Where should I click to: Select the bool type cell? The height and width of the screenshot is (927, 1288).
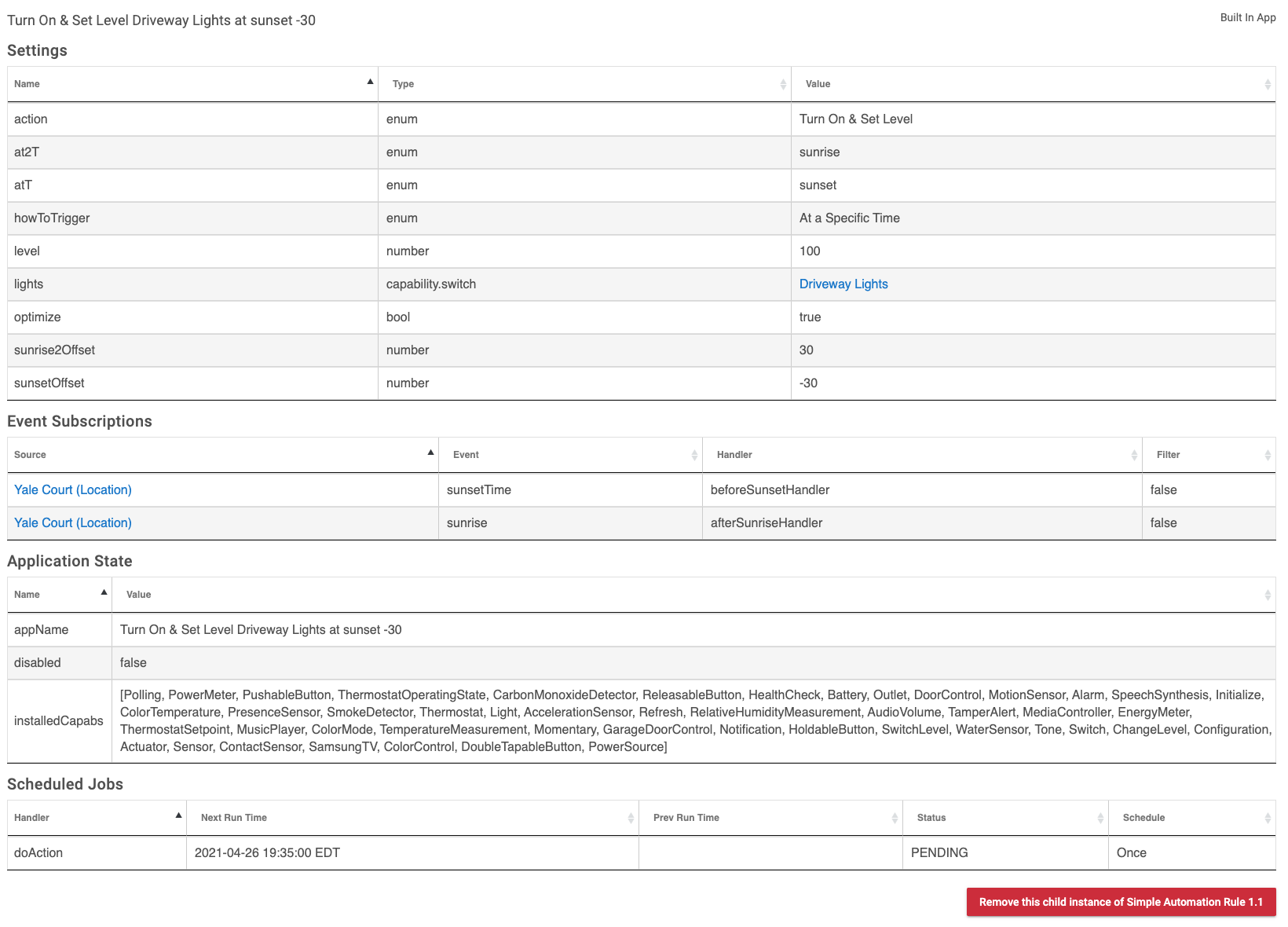coord(584,317)
